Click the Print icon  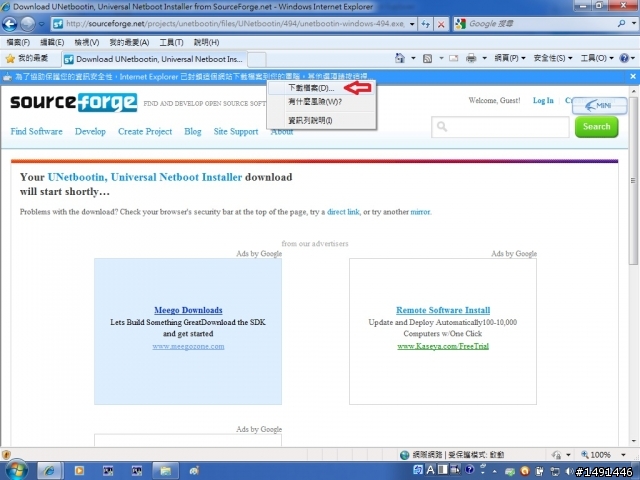pyautogui.click(x=471, y=58)
